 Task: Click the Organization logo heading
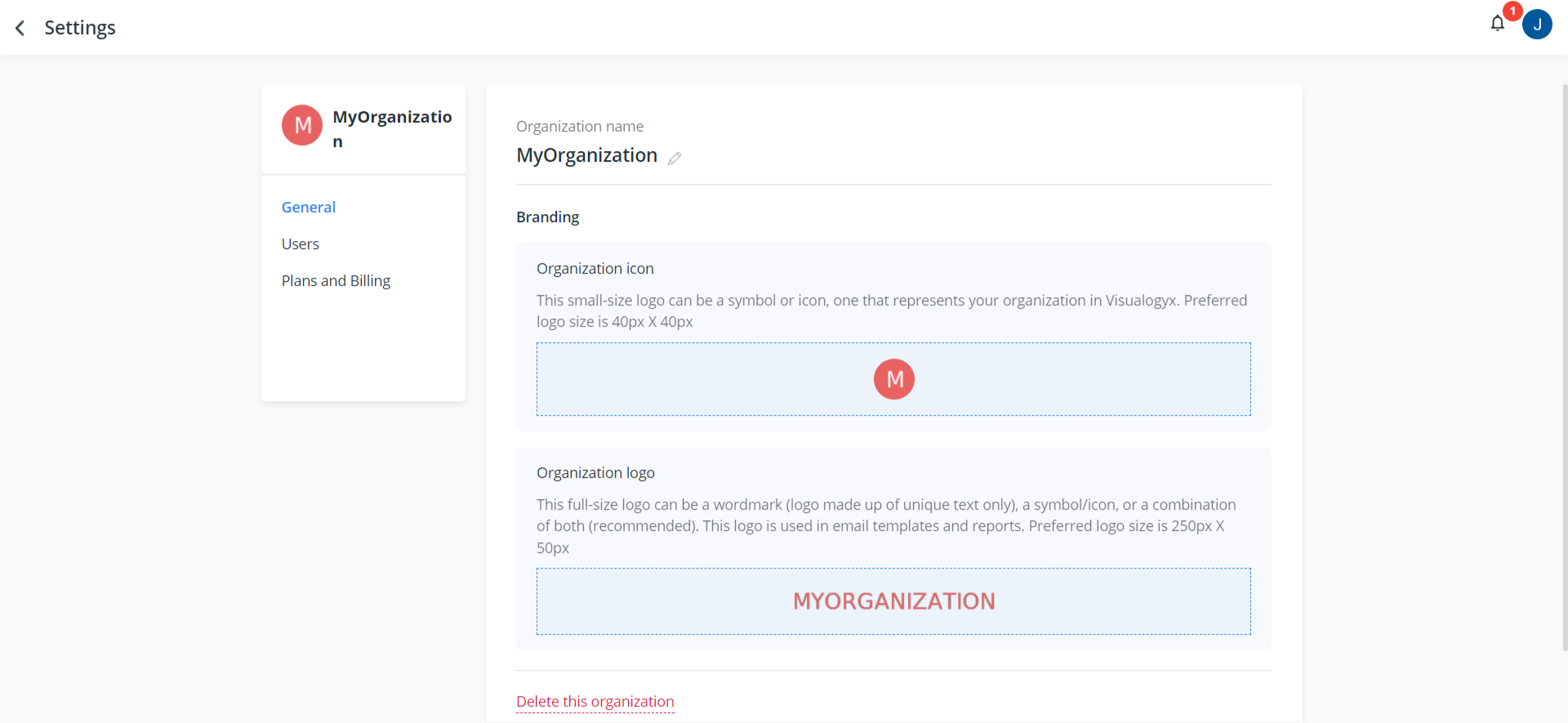pyautogui.click(x=595, y=473)
